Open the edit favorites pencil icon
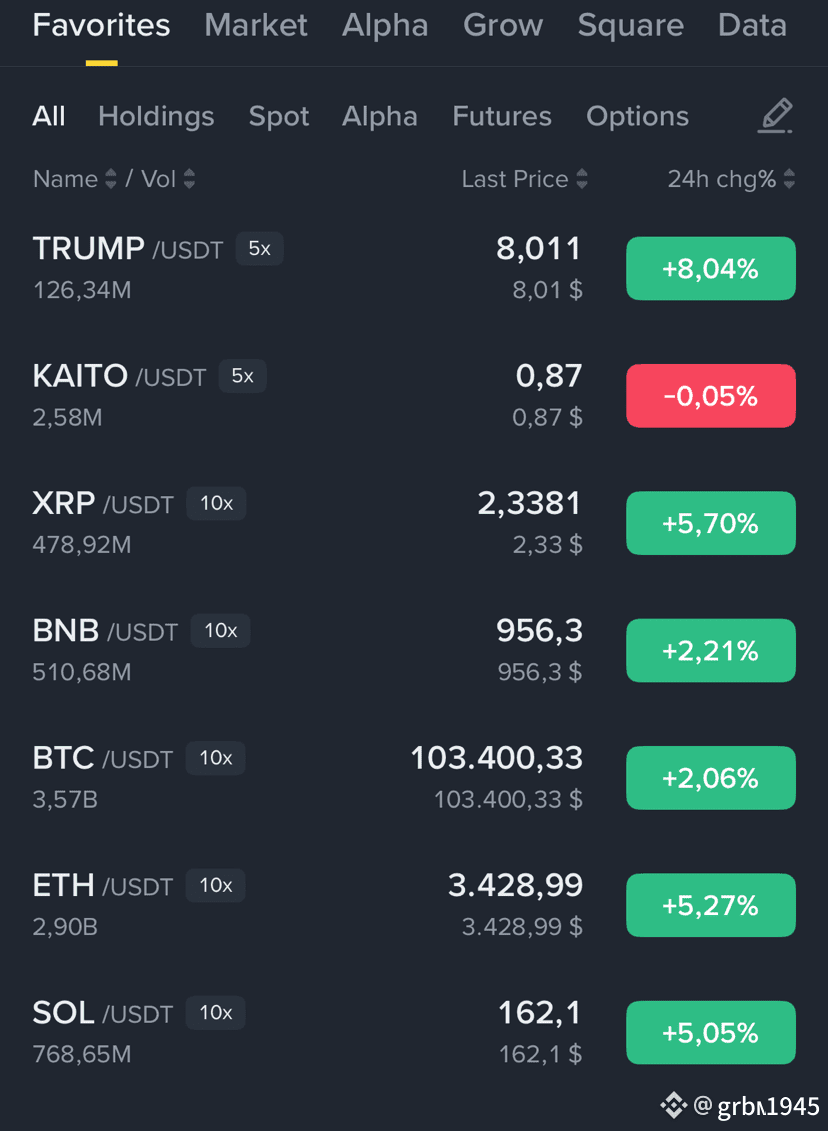 775,116
